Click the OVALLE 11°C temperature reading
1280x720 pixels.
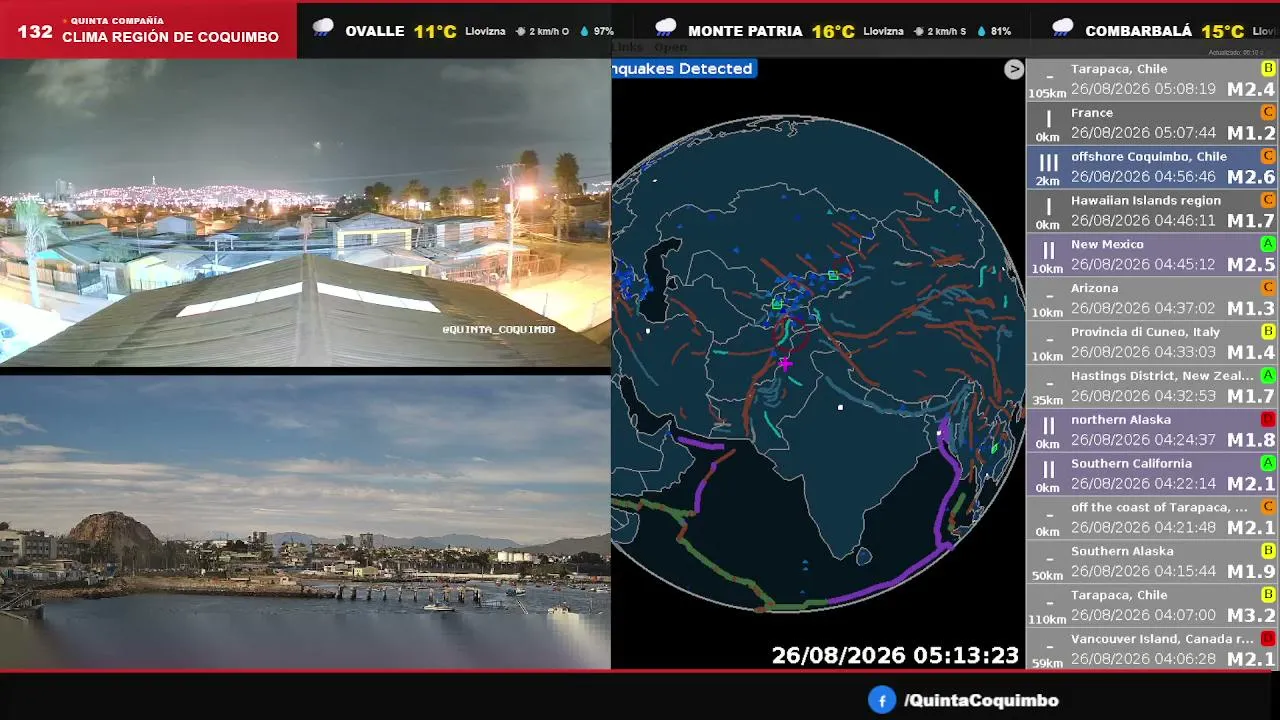tap(435, 31)
